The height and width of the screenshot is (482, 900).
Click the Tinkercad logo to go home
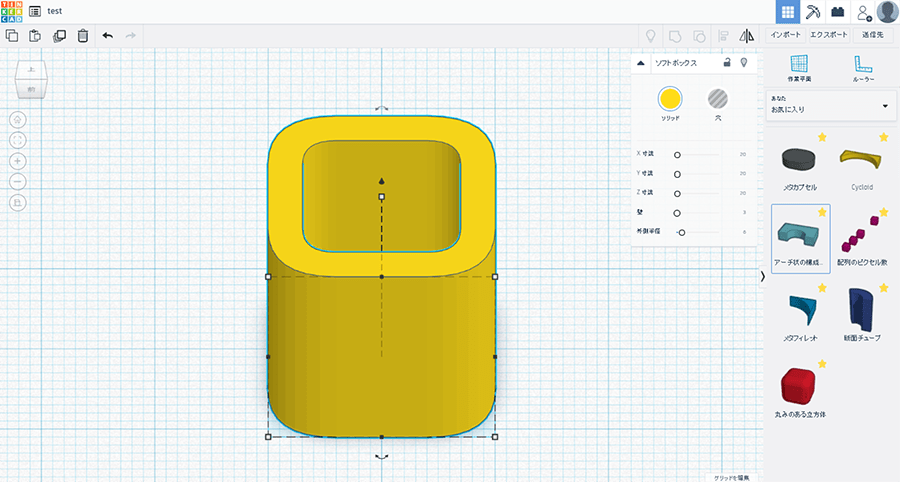pos(12,11)
